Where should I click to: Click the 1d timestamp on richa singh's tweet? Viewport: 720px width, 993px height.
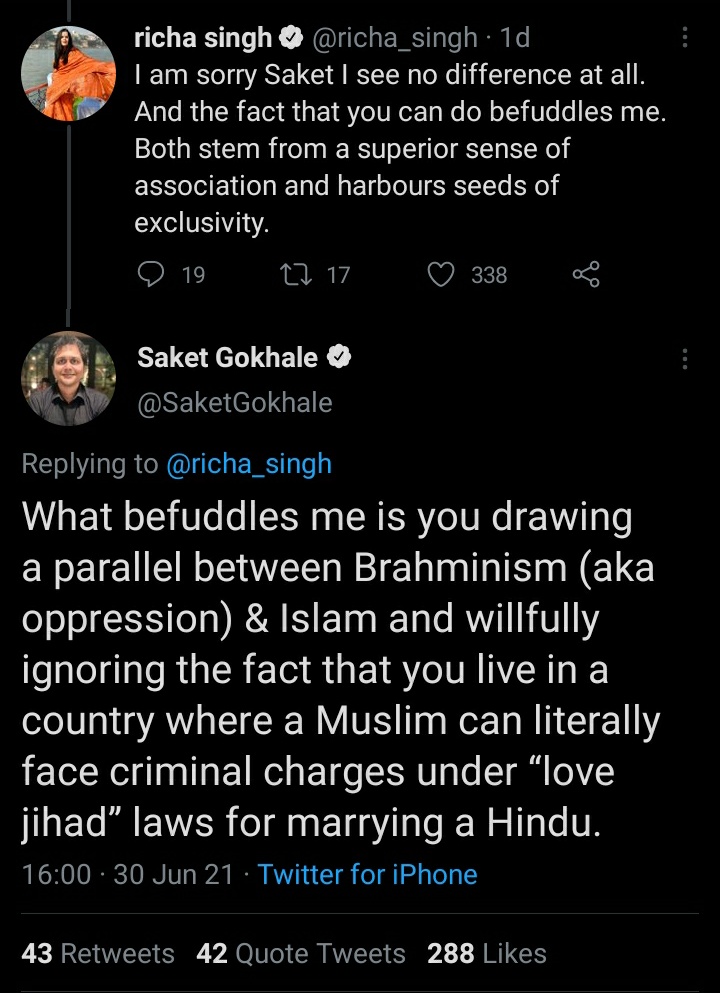(x=514, y=38)
